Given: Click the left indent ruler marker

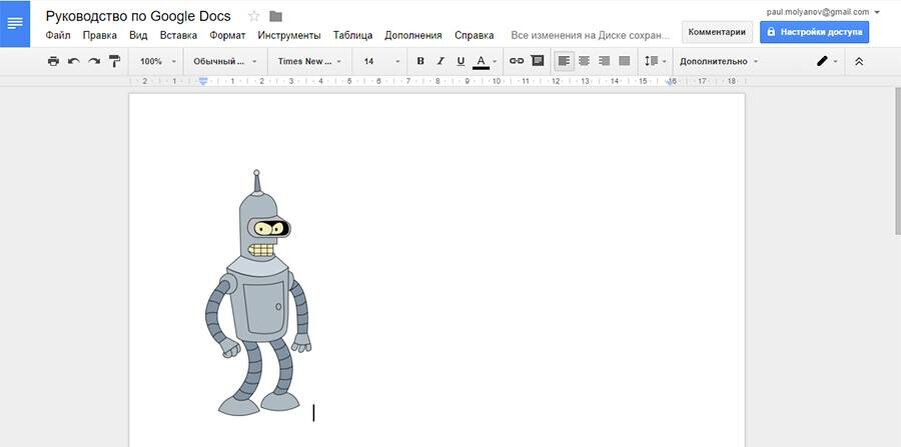Looking at the screenshot, I should (x=203, y=82).
